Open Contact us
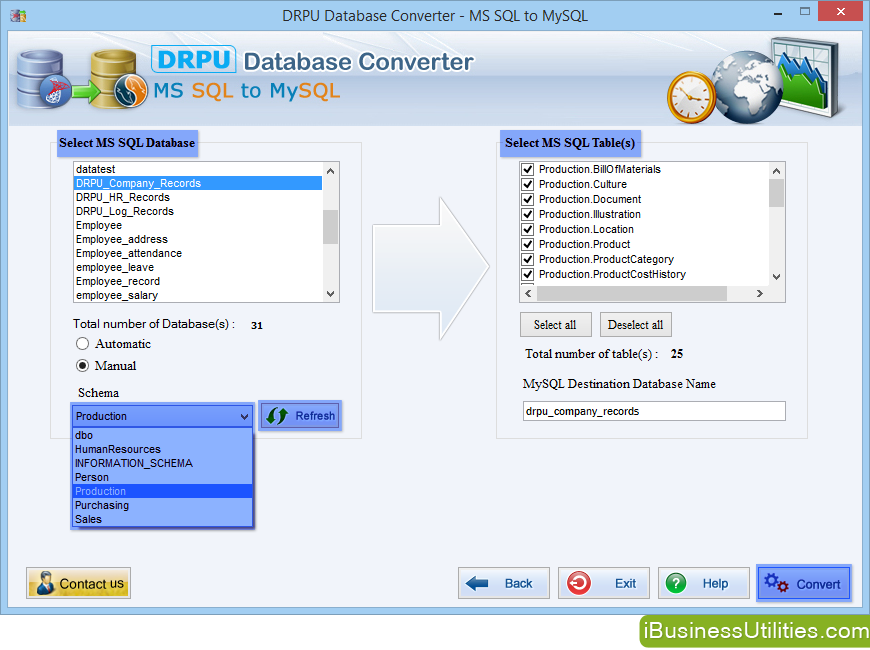This screenshot has height=650, width=870. coord(78,583)
